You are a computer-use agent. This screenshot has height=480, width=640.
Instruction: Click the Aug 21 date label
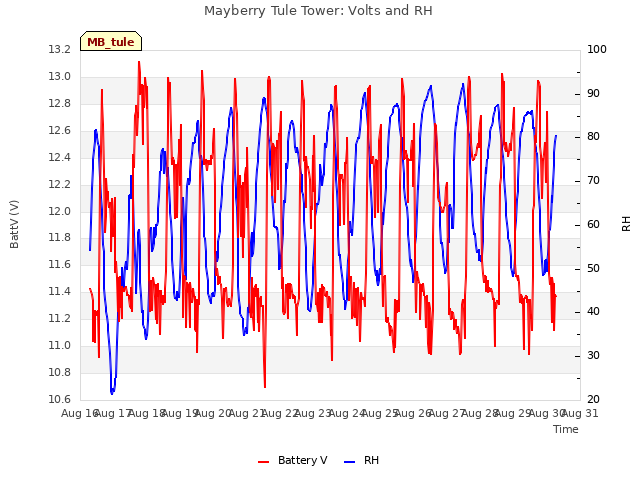pos(247,413)
